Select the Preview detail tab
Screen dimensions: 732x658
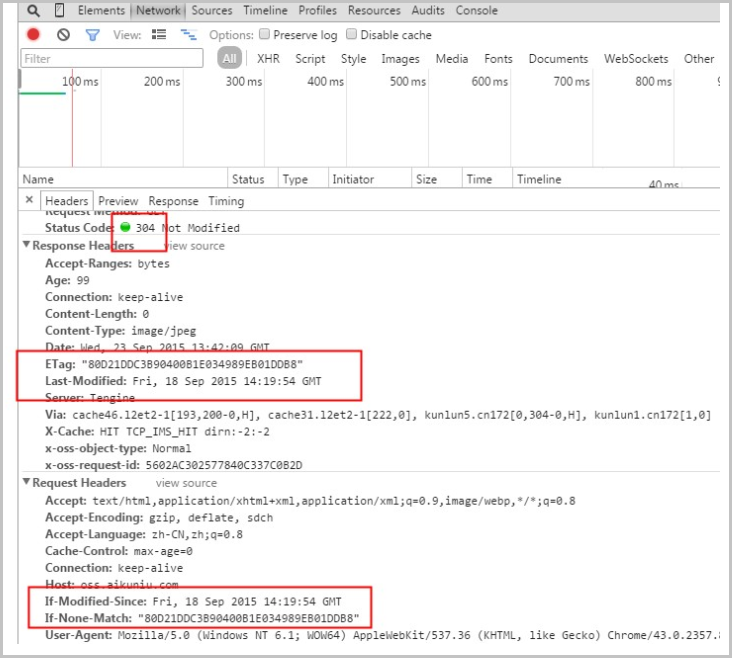pos(118,201)
